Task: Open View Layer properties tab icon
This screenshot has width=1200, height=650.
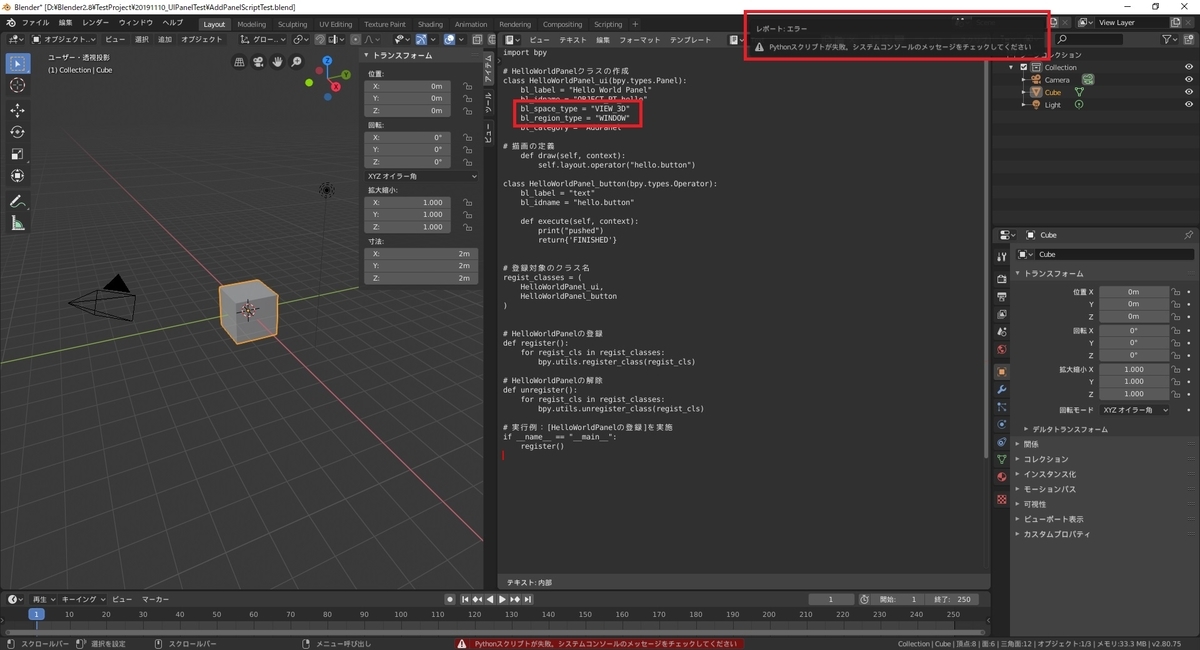Action: 1002,315
